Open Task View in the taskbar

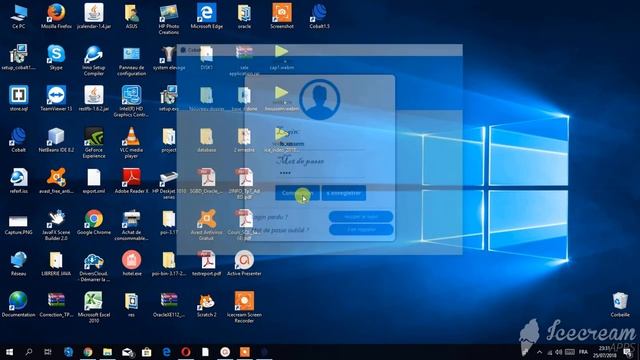[48, 352]
